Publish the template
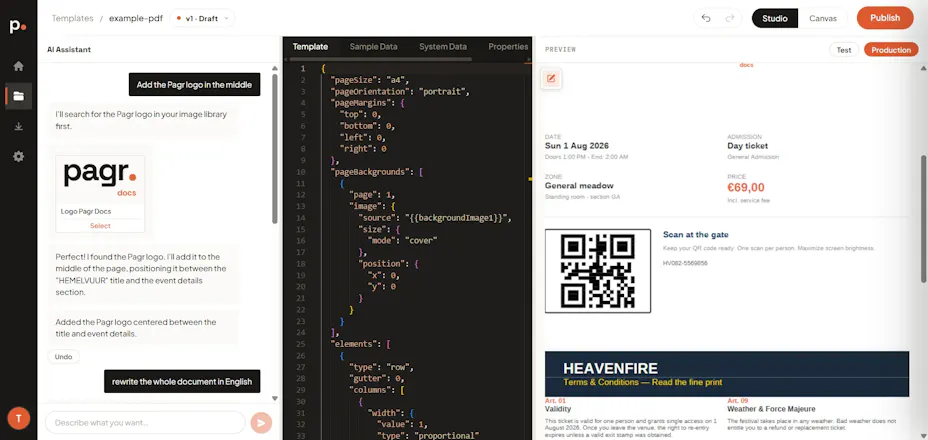Image resolution: width=928 pixels, height=440 pixels. click(885, 18)
